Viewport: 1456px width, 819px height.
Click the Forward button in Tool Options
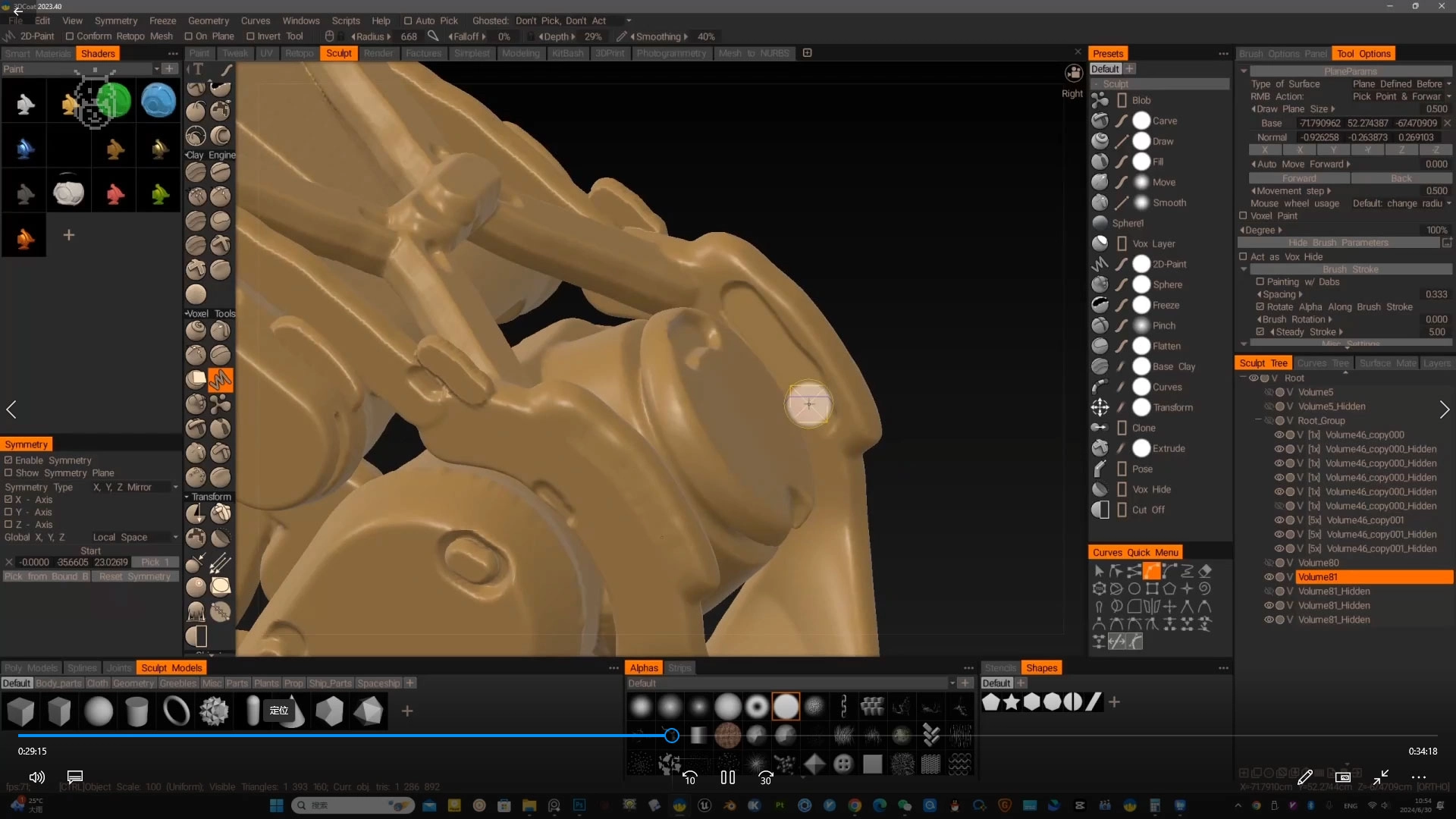(1299, 178)
